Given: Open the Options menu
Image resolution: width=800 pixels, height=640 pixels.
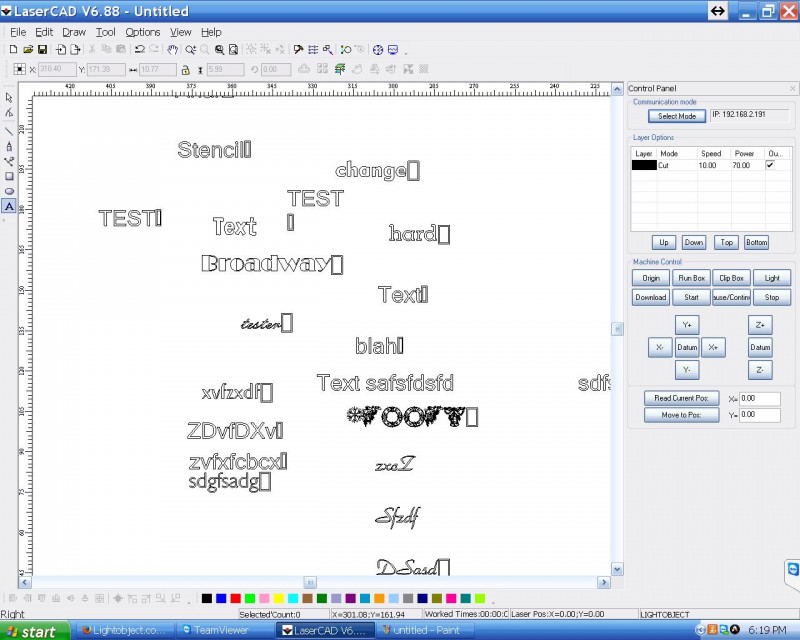Looking at the screenshot, I should click(142, 32).
